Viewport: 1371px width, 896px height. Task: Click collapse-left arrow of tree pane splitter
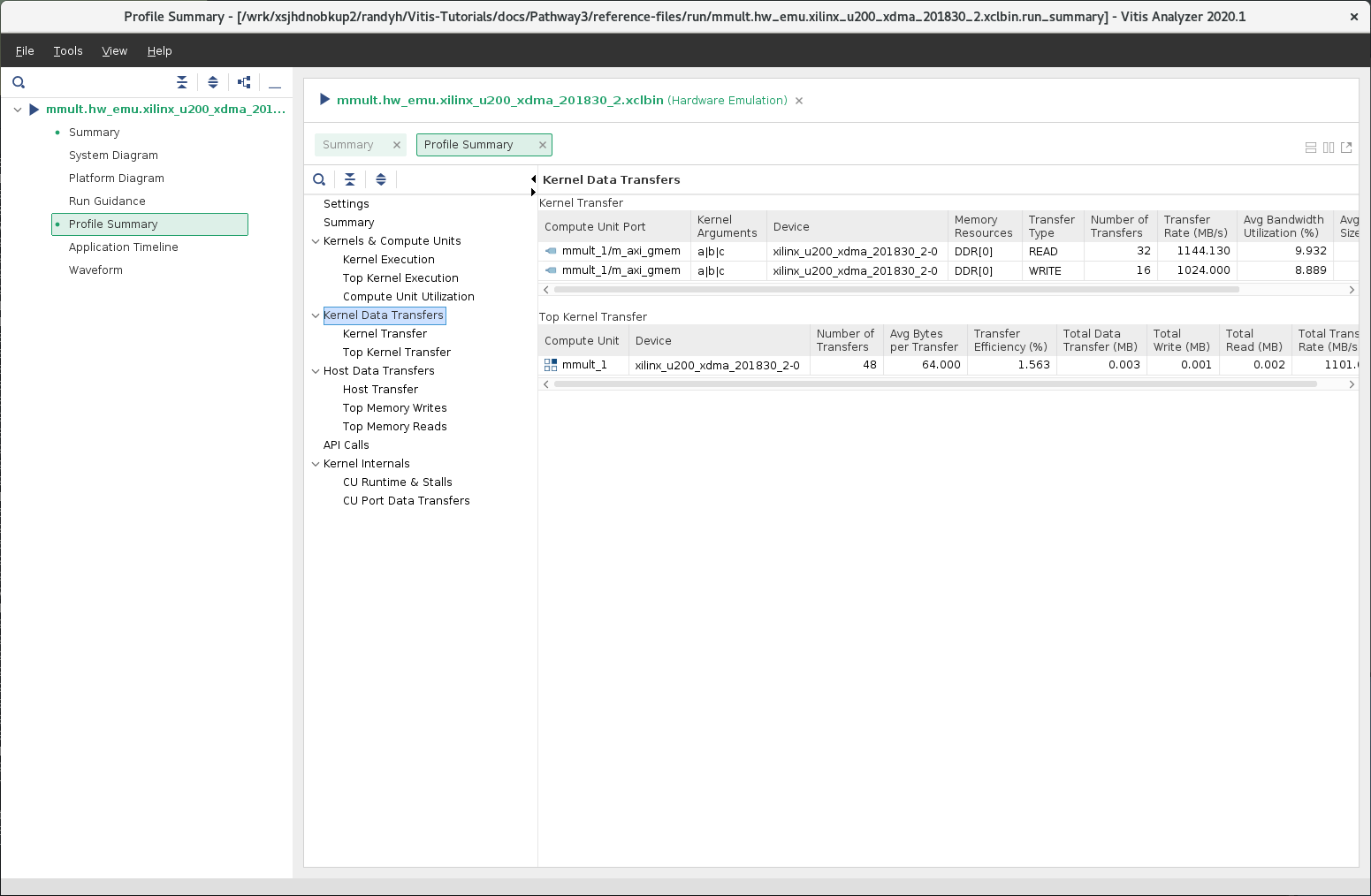pyautogui.click(x=533, y=179)
